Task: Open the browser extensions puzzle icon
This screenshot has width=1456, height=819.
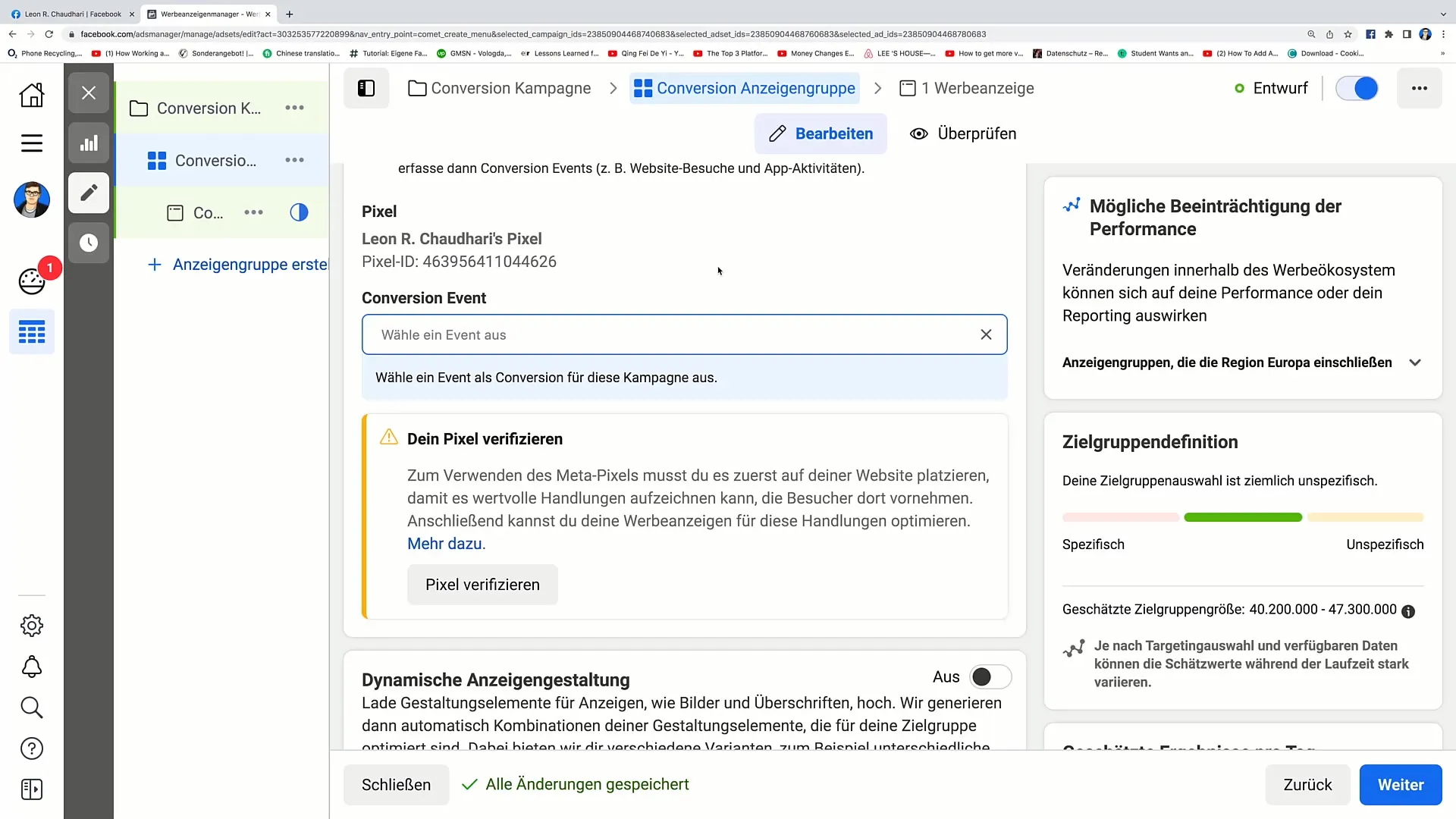Action: [1389, 34]
